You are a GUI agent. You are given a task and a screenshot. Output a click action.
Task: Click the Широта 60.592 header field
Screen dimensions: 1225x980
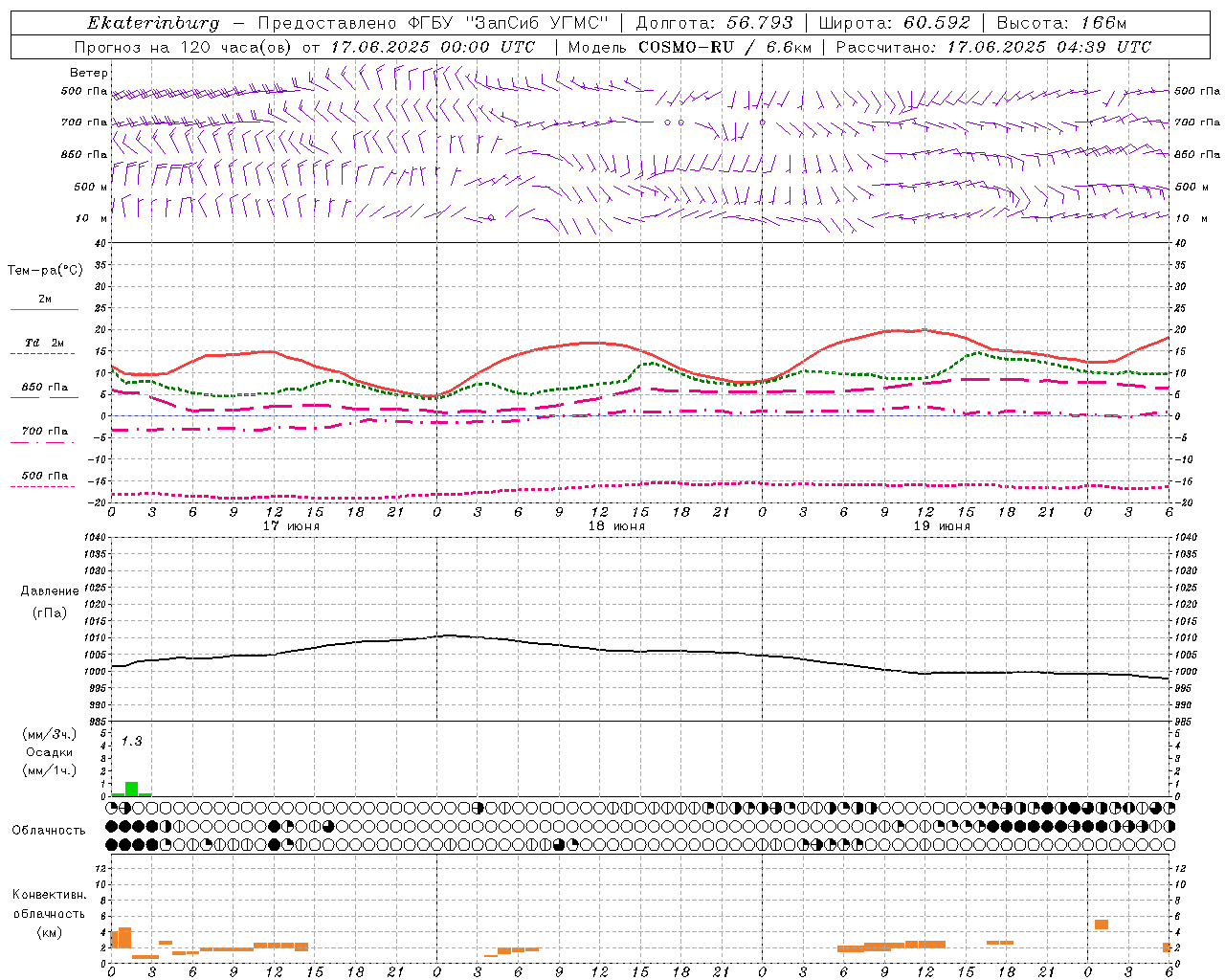[894, 23]
